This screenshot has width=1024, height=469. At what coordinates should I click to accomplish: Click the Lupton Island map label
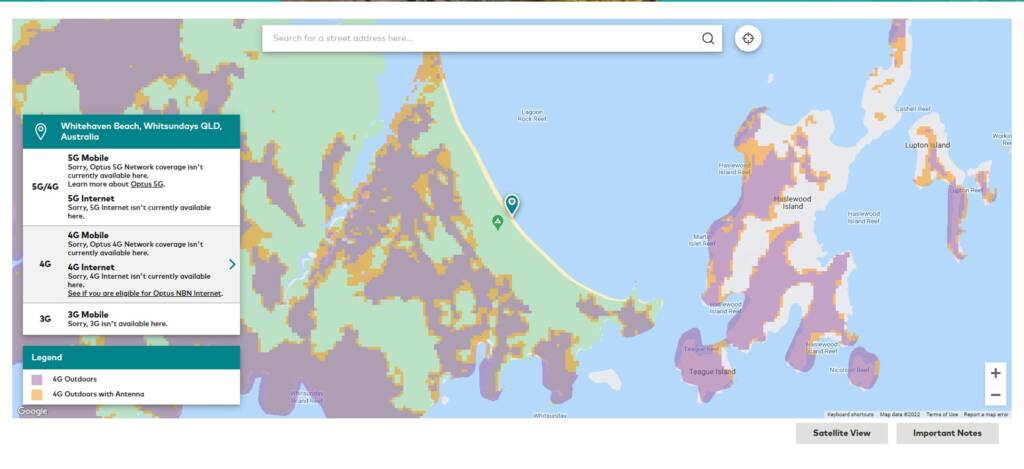pos(927,145)
